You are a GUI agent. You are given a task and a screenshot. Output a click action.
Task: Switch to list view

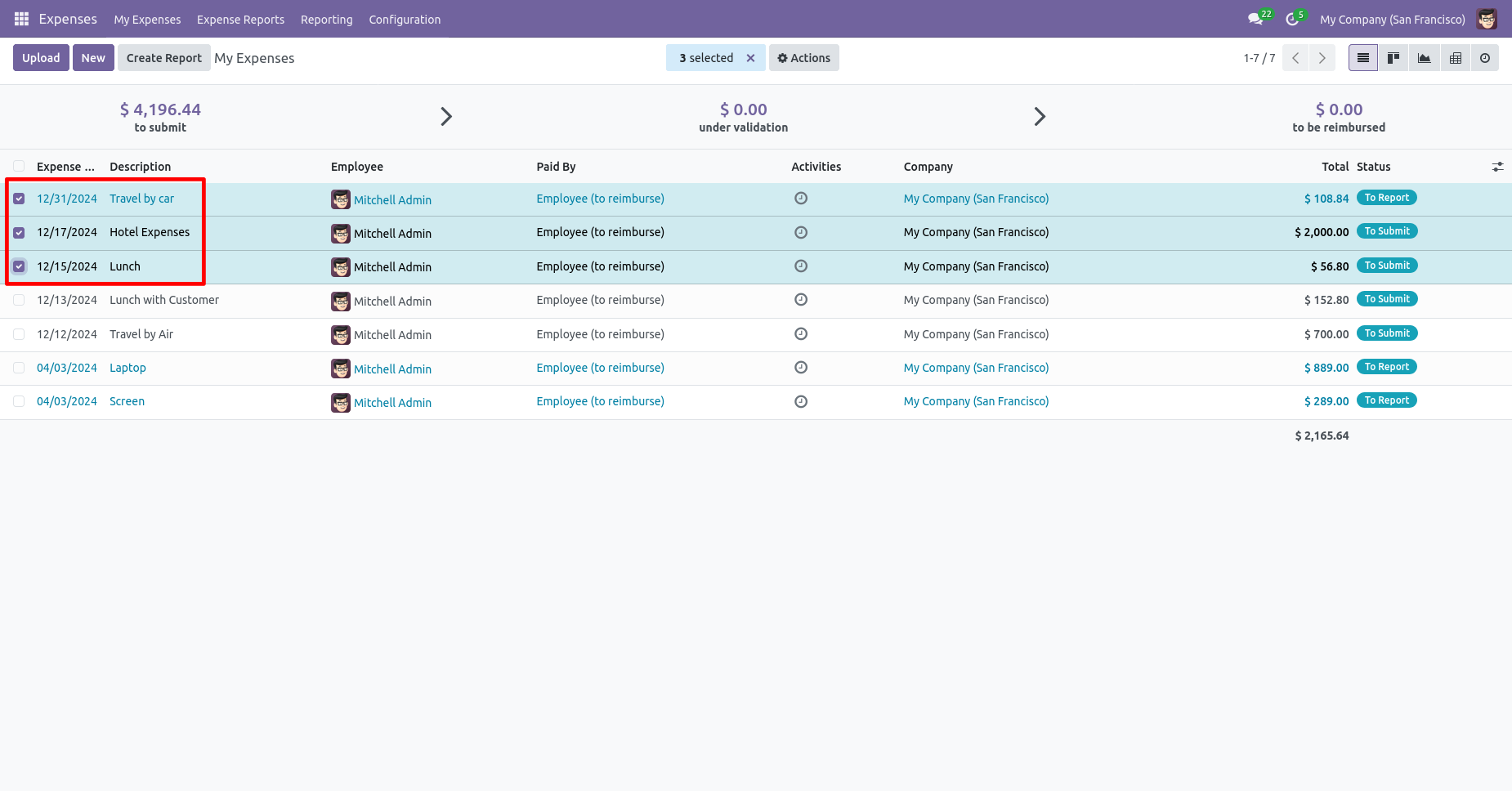coord(1362,58)
